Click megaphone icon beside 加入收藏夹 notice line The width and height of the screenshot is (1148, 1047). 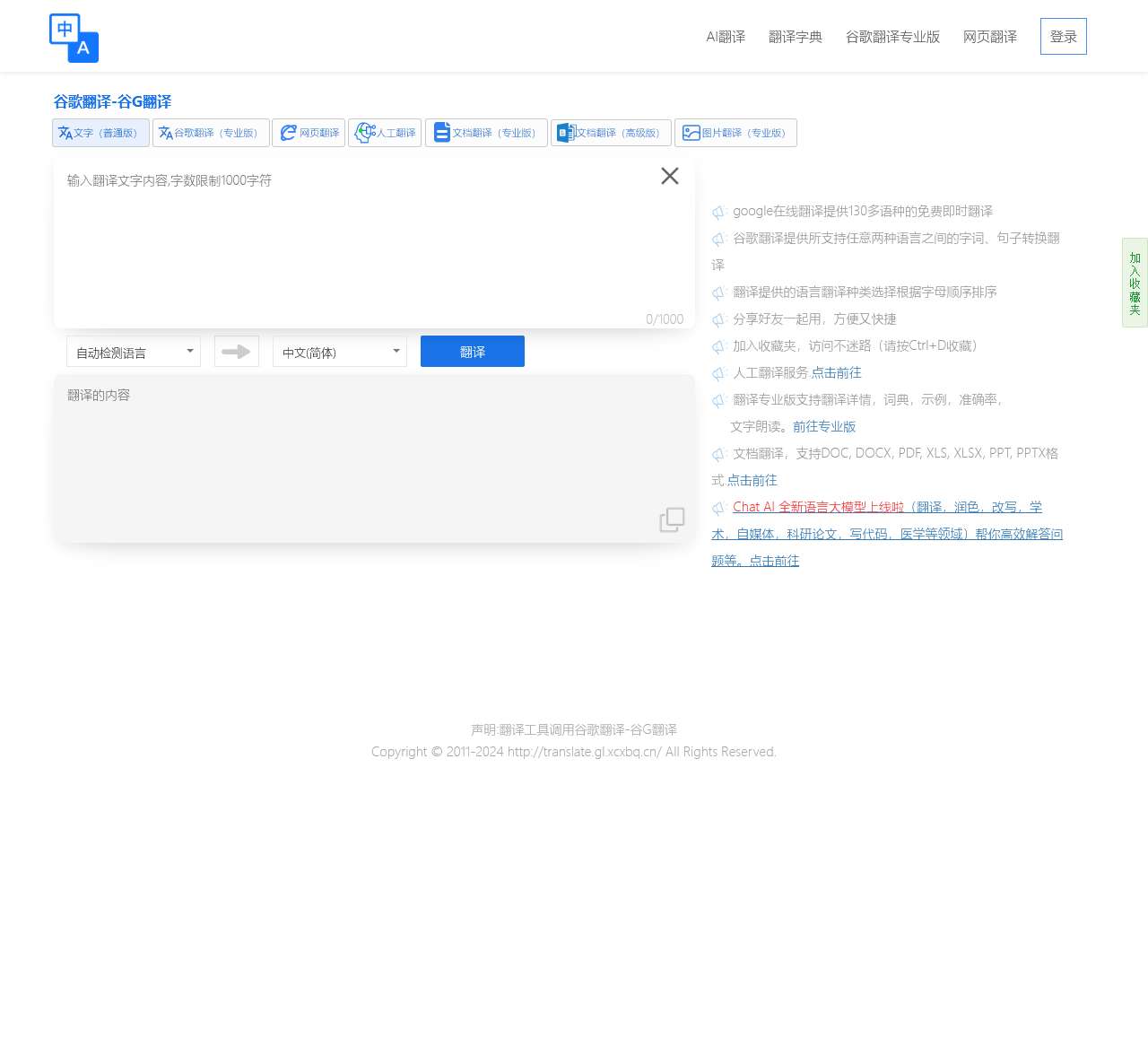click(719, 346)
